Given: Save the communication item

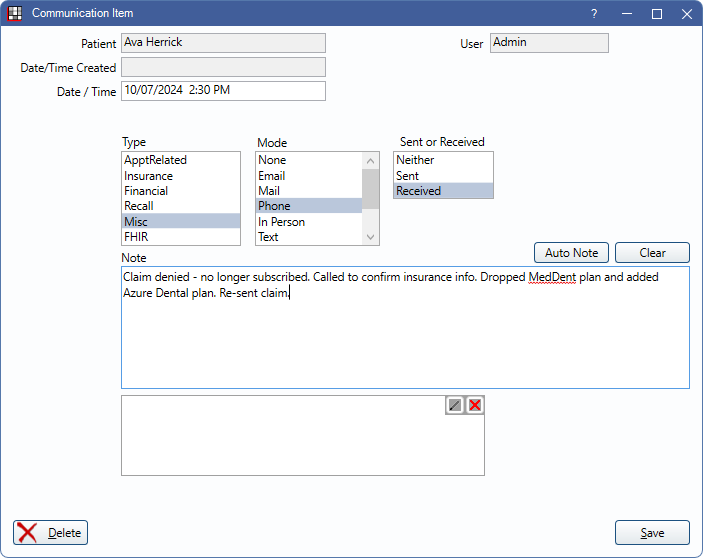Looking at the screenshot, I should point(652,533).
